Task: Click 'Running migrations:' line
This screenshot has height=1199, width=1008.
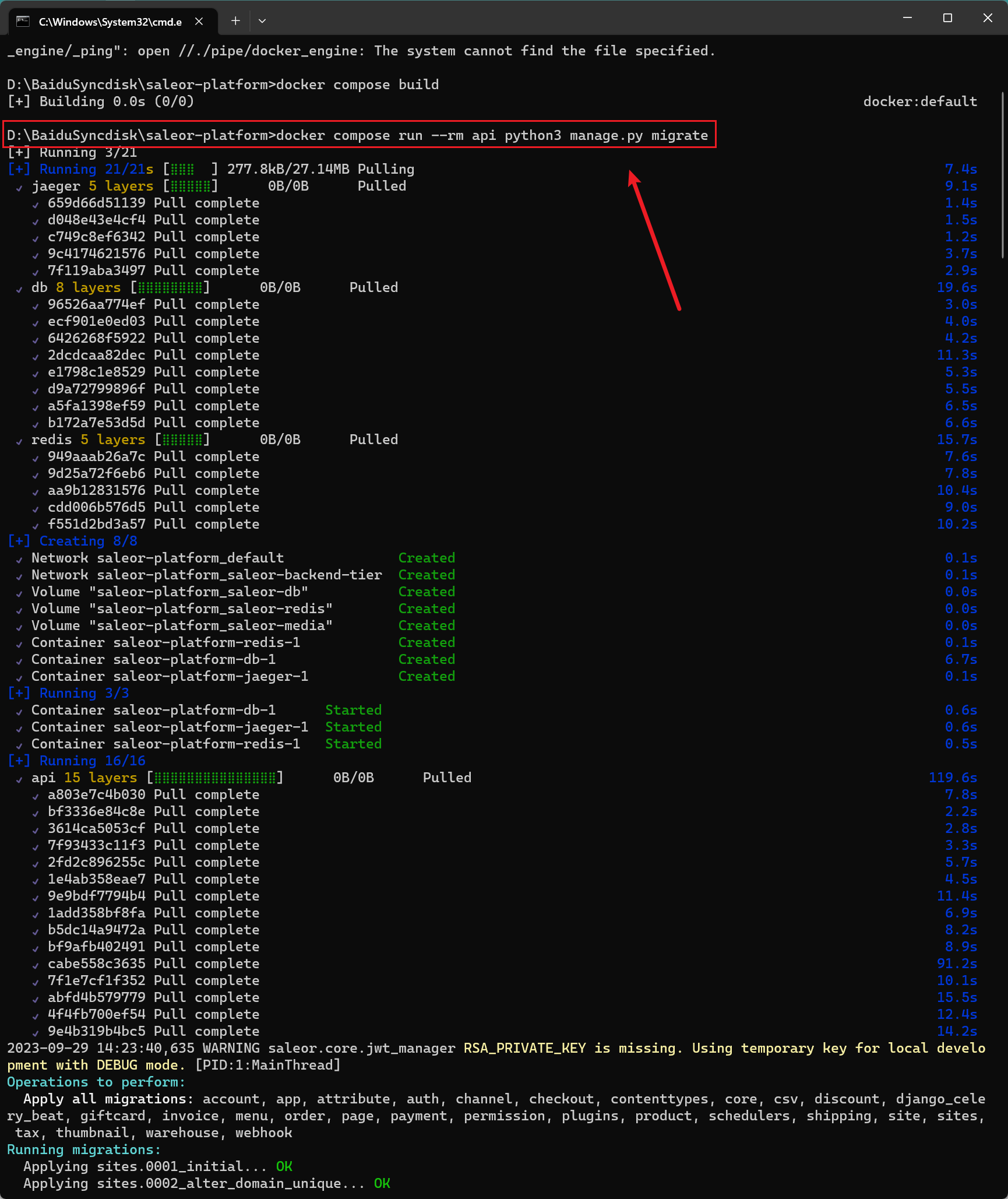Action: point(84,1149)
